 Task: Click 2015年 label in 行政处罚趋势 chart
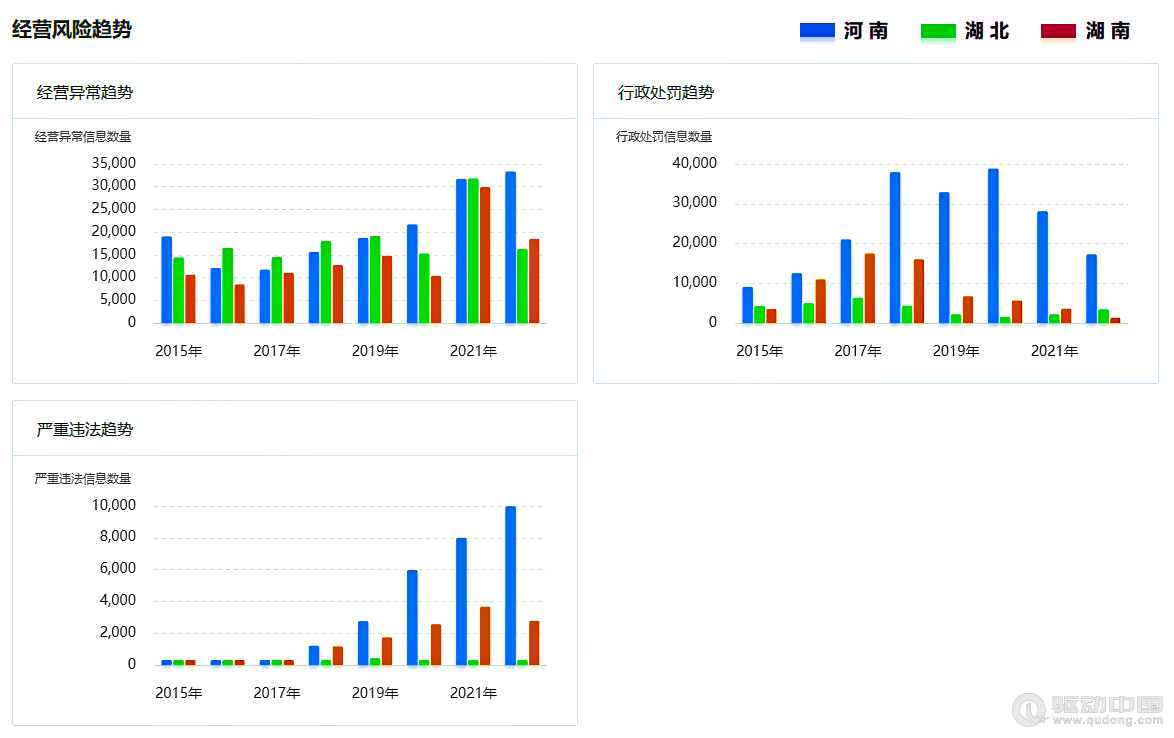(x=760, y=351)
